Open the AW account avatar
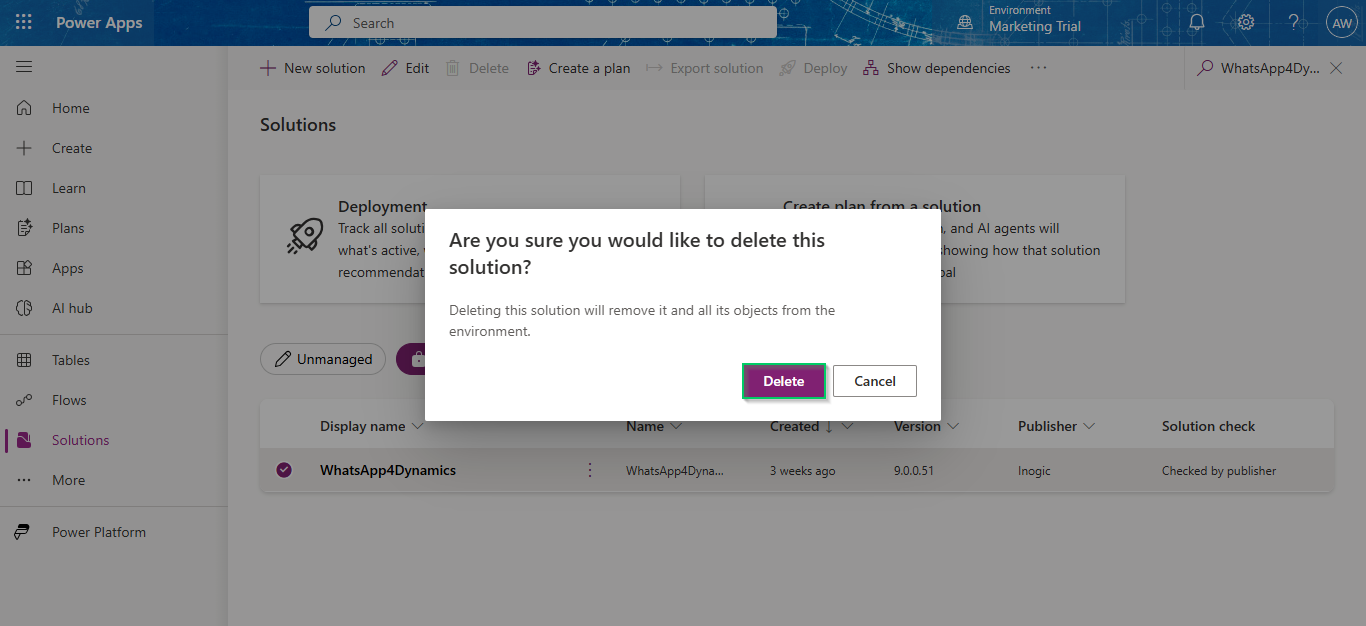The image size is (1366, 626). point(1340,23)
